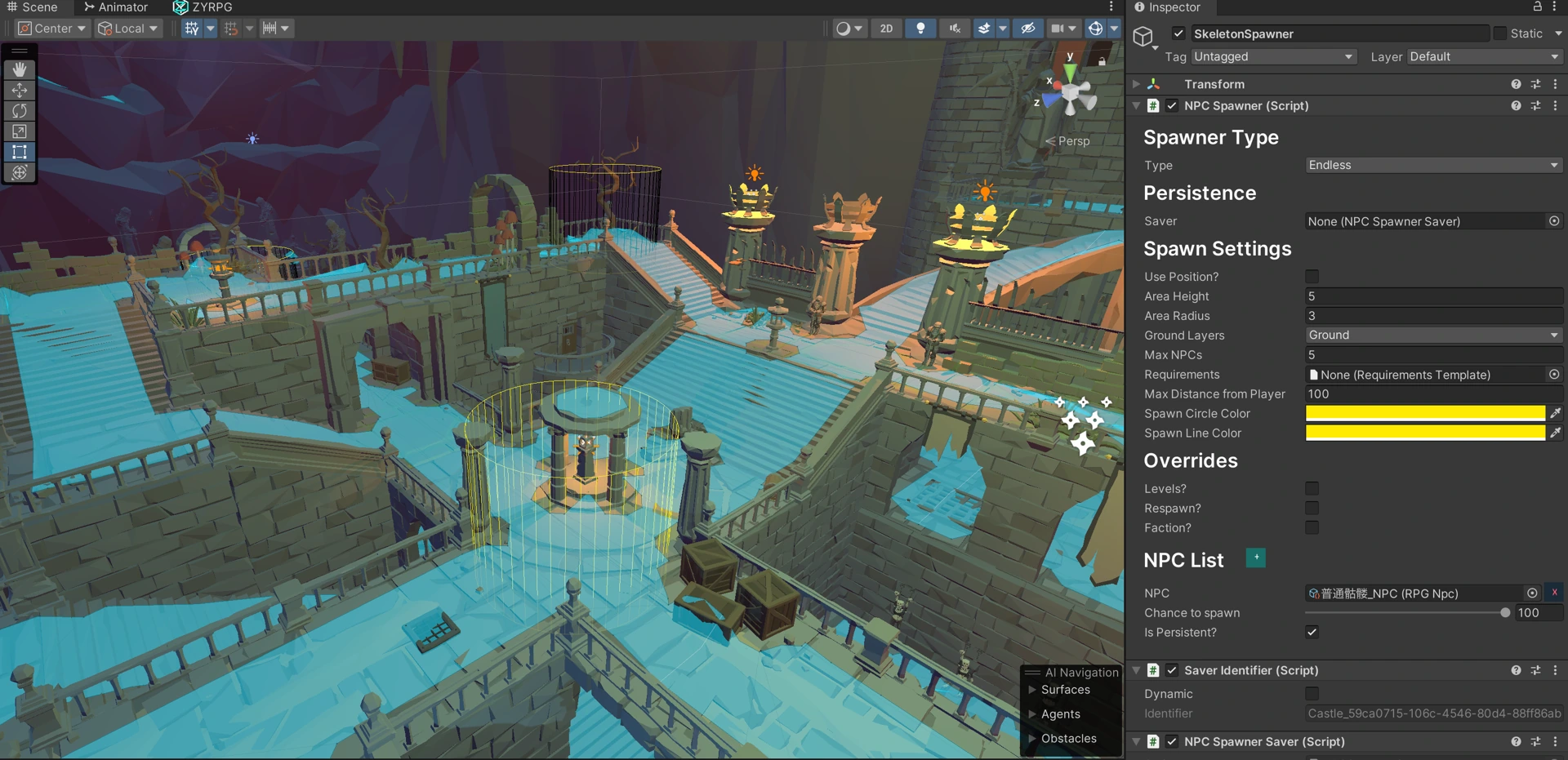Open spawner Type Endless dropdown
The image size is (1568, 760).
click(x=1433, y=165)
